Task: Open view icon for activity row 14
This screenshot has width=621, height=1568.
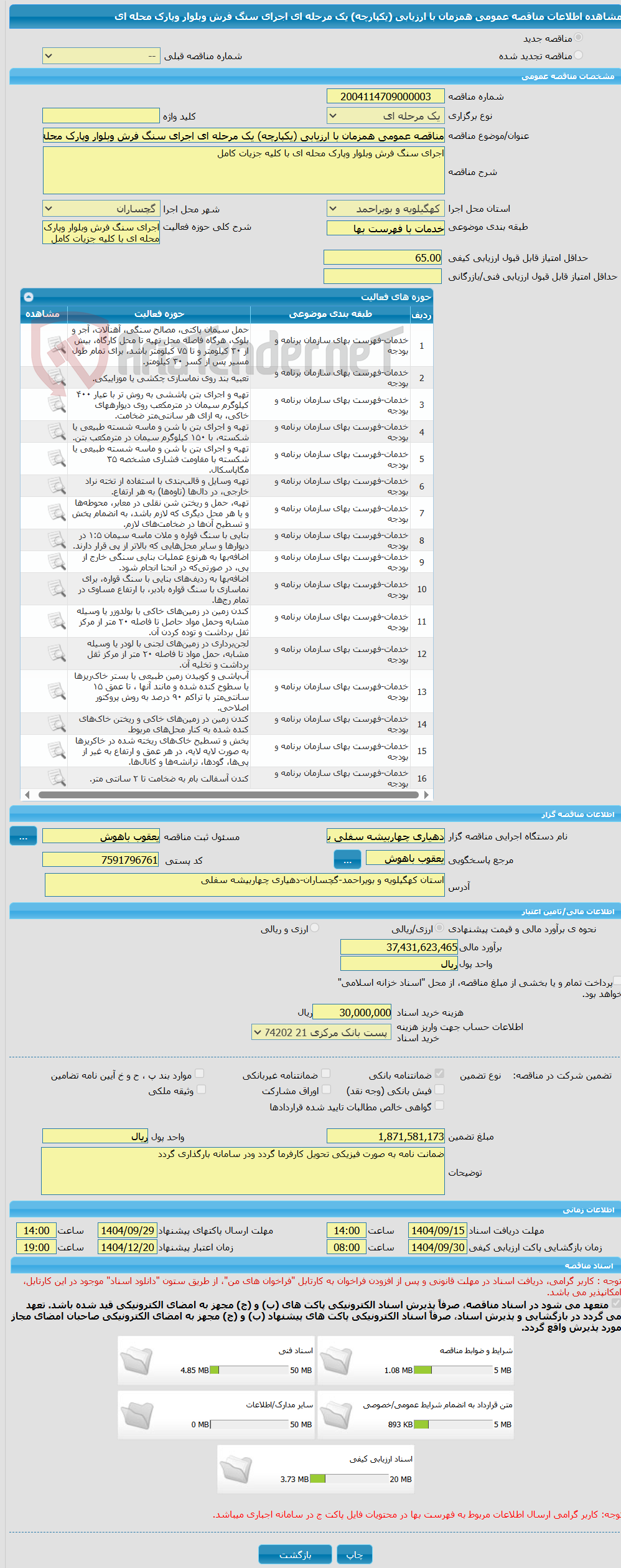Action: [57, 724]
